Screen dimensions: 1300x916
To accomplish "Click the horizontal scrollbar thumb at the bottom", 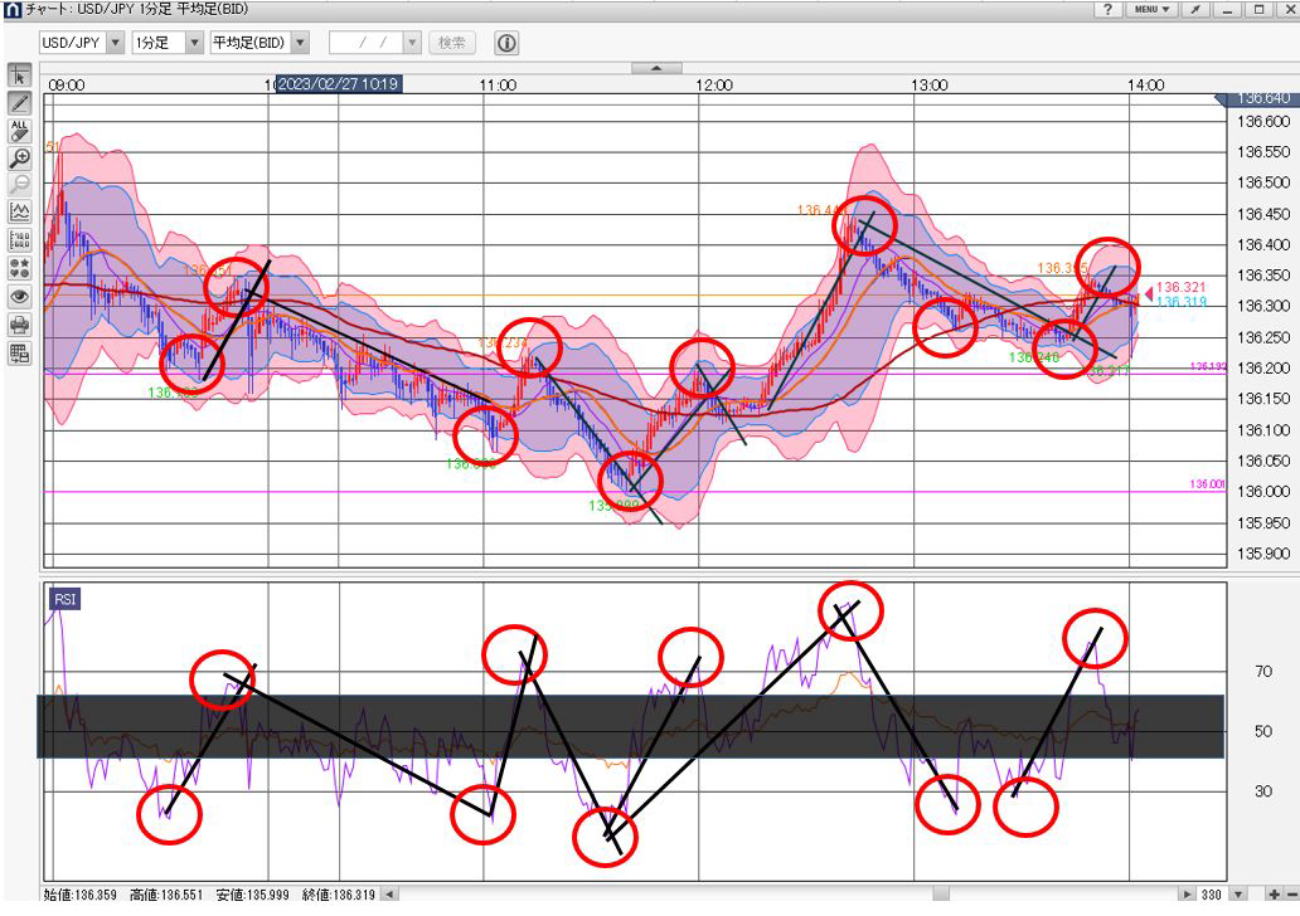I will coord(941,895).
